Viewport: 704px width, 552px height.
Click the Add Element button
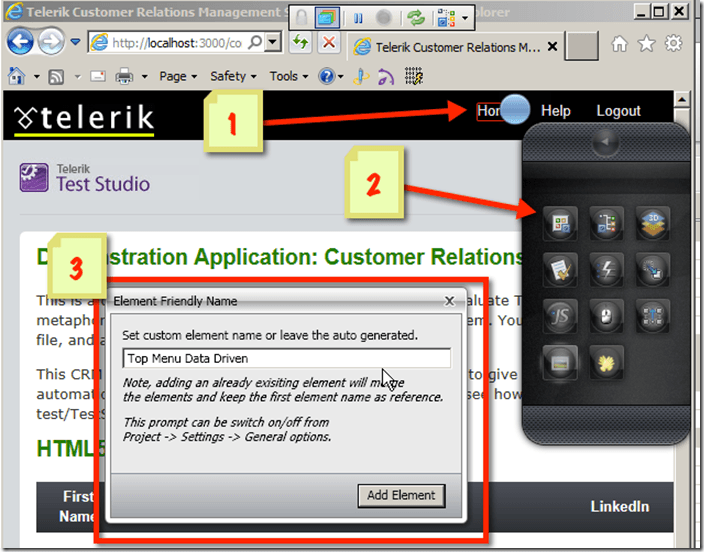click(401, 495)
